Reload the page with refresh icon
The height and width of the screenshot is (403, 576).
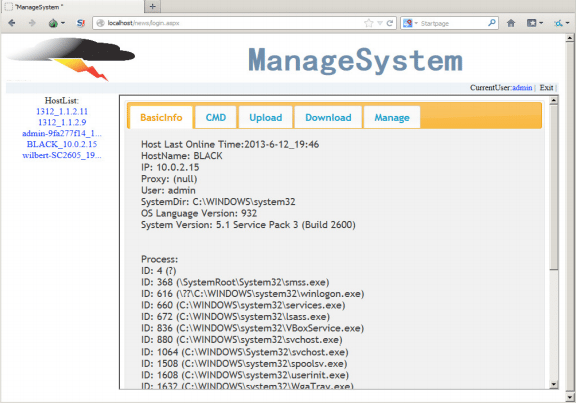click(x=390, y=23)
